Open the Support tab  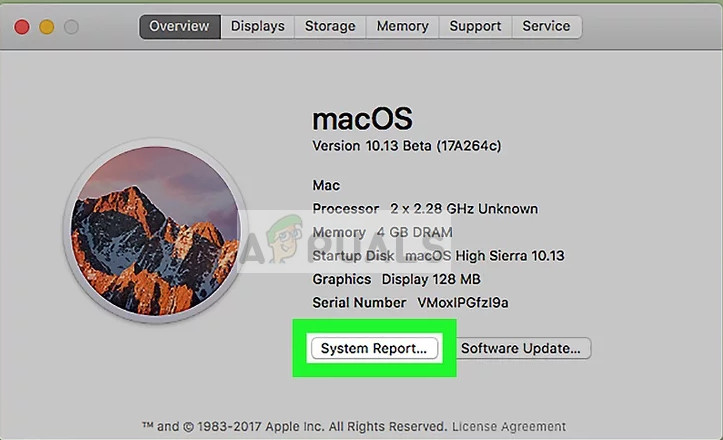pyautogui.click(x=475, y=26)
